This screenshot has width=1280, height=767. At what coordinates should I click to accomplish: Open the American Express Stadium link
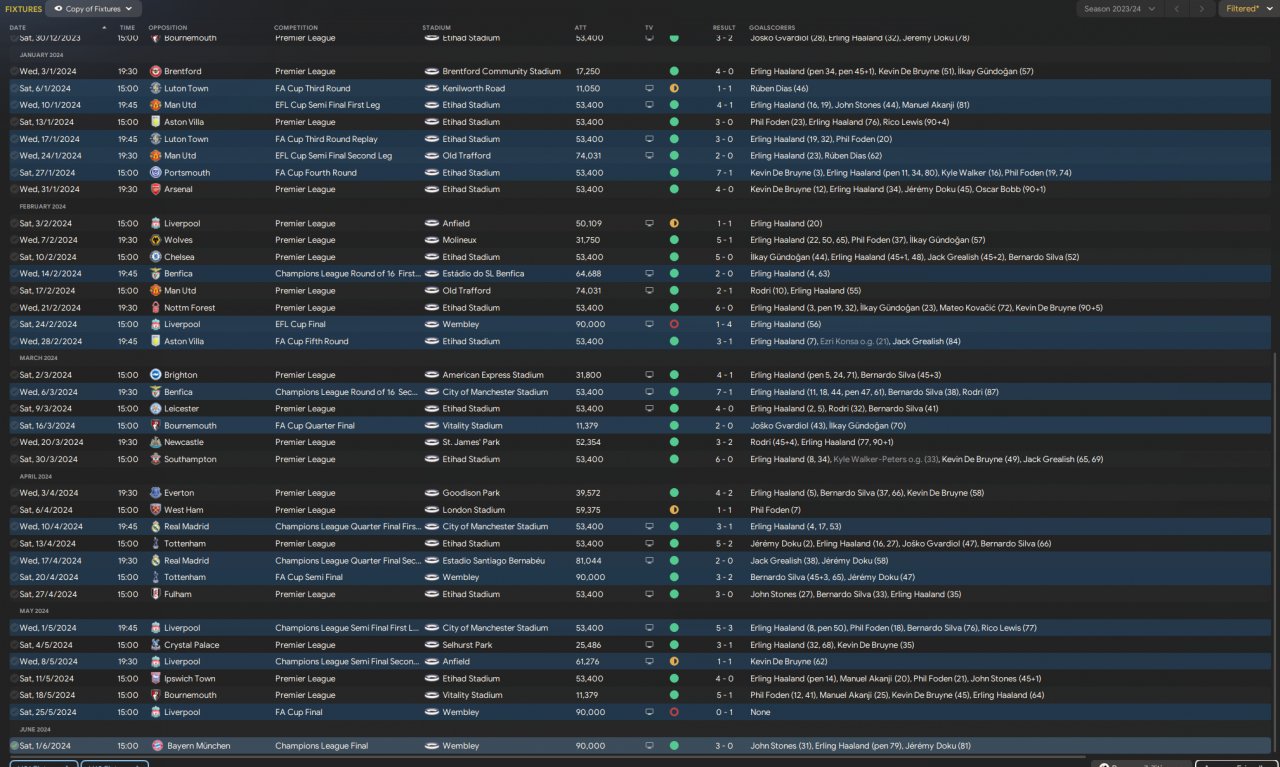[493, 375]
